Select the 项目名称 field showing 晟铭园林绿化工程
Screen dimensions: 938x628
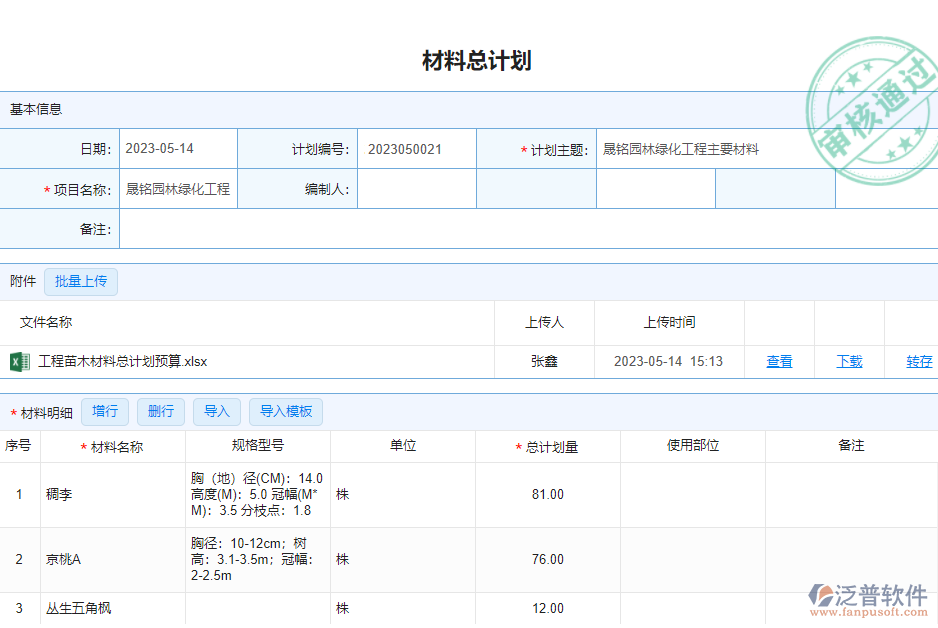click(178, 188)
